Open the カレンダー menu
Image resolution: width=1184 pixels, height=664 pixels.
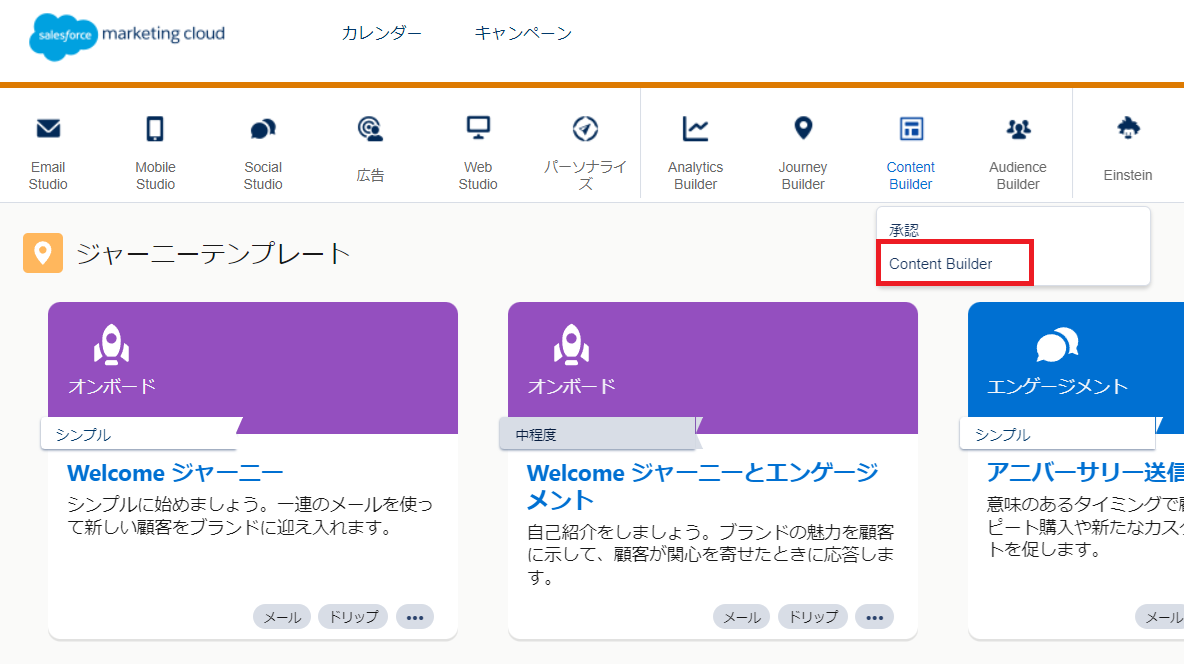point(381,33)
